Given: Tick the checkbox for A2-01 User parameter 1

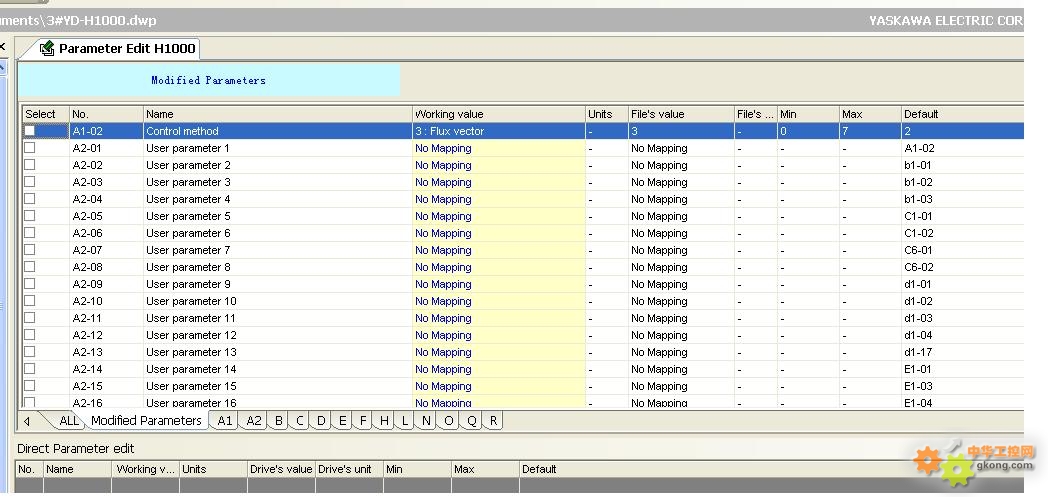Looking at the screenshot, I should (x=29, y=148).
